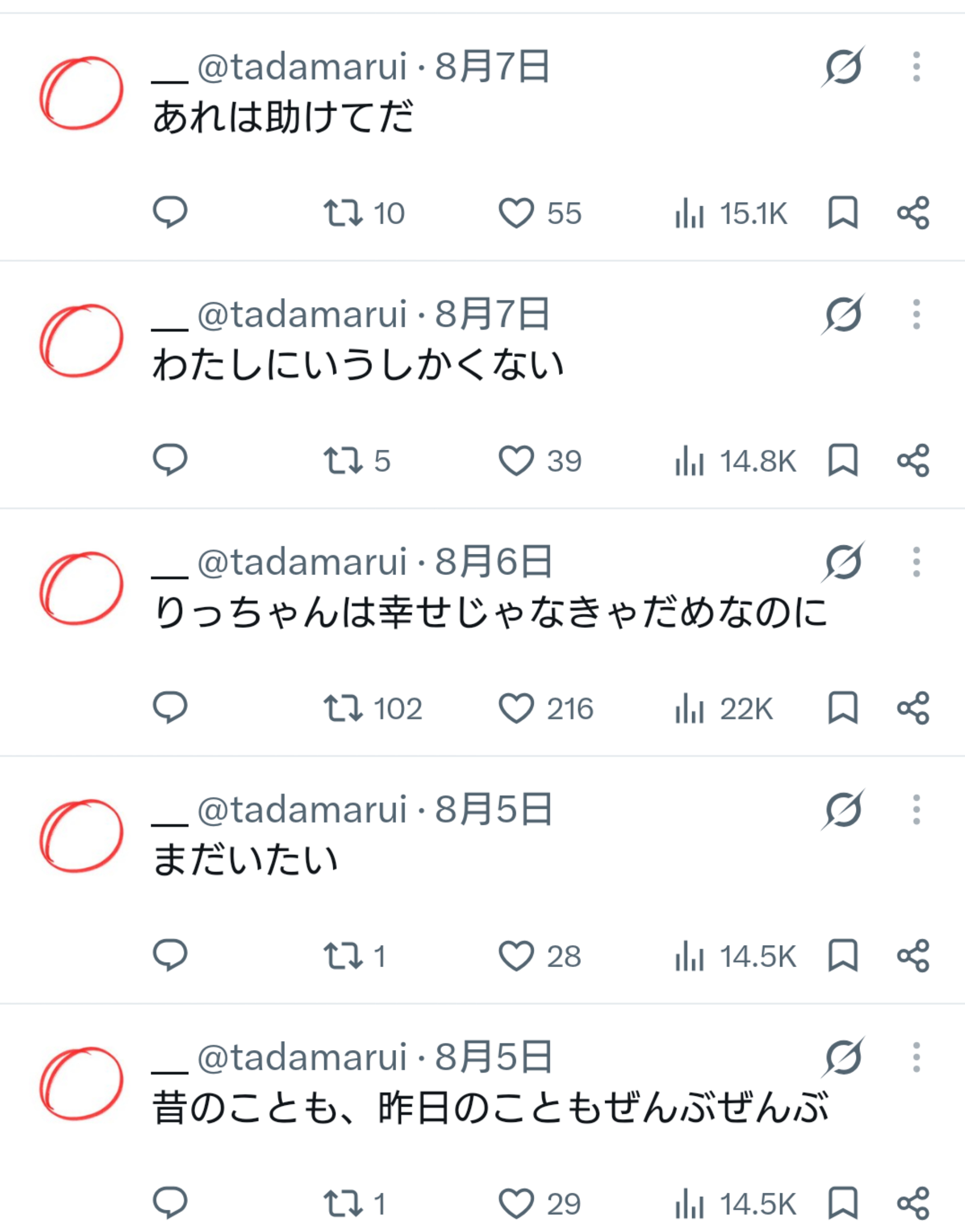965x1232 pixels.
Task: Reply to the あれは助けてだ post
Action: click(170, 213)
